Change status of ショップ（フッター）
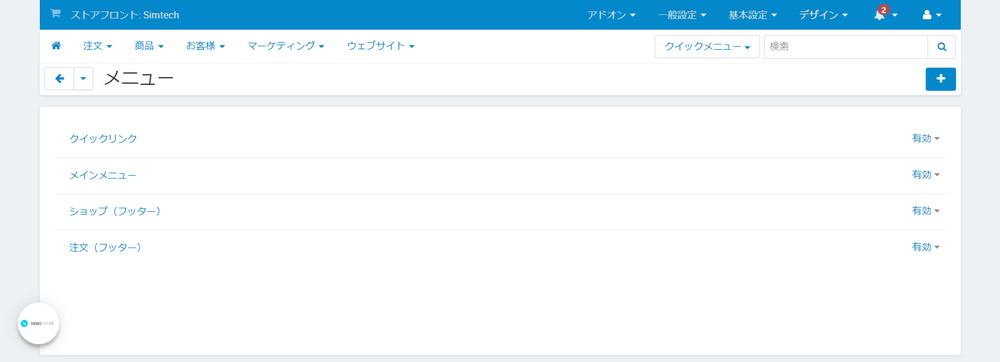This screenshot has height=362, width=1000. pyautogui.click(x=925, y=211)
